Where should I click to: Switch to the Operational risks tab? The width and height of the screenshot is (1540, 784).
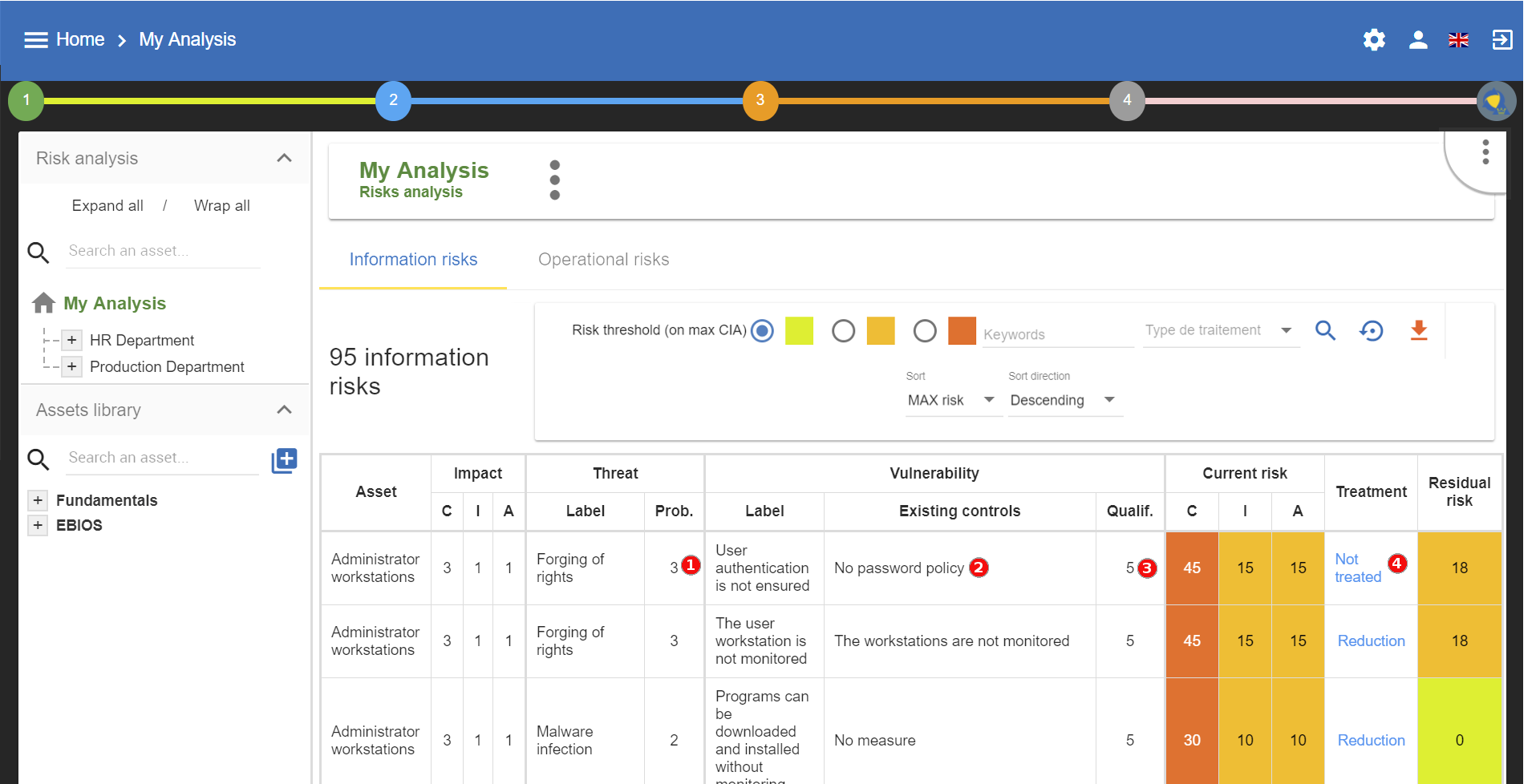[x=603, y=260]
